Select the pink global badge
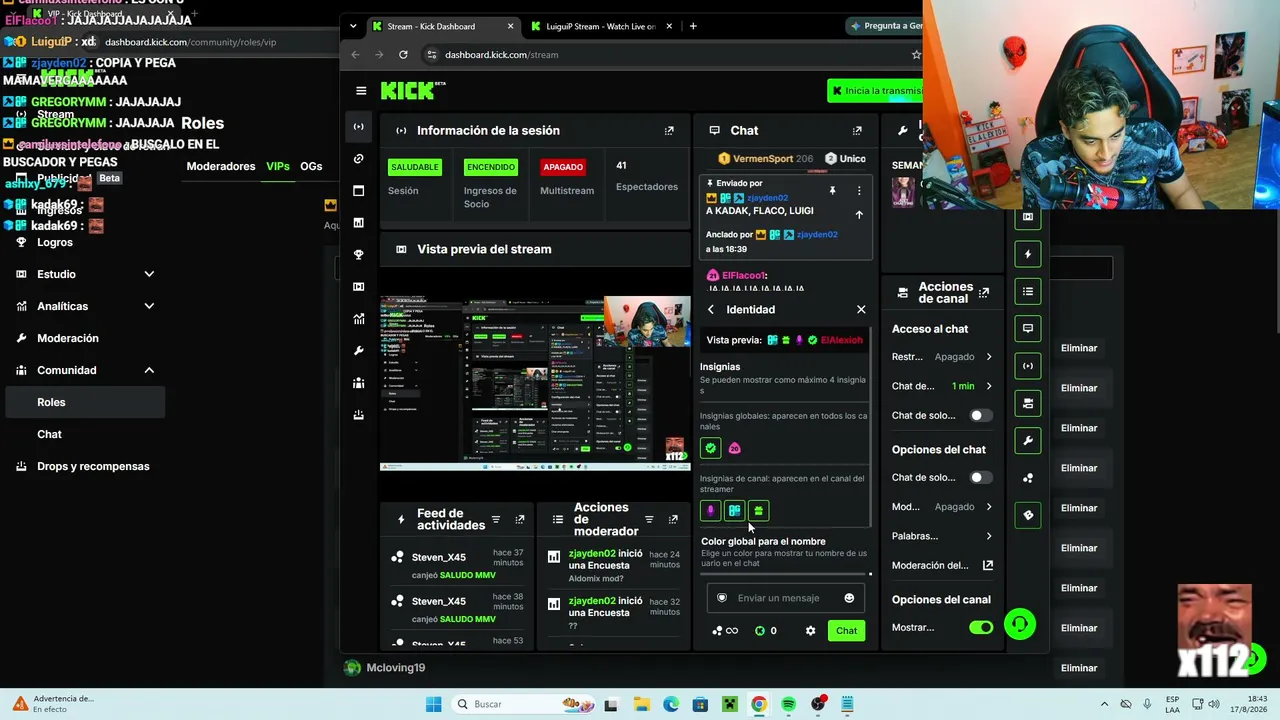This screenshot has width=1280, height=720. click(735, 448)
